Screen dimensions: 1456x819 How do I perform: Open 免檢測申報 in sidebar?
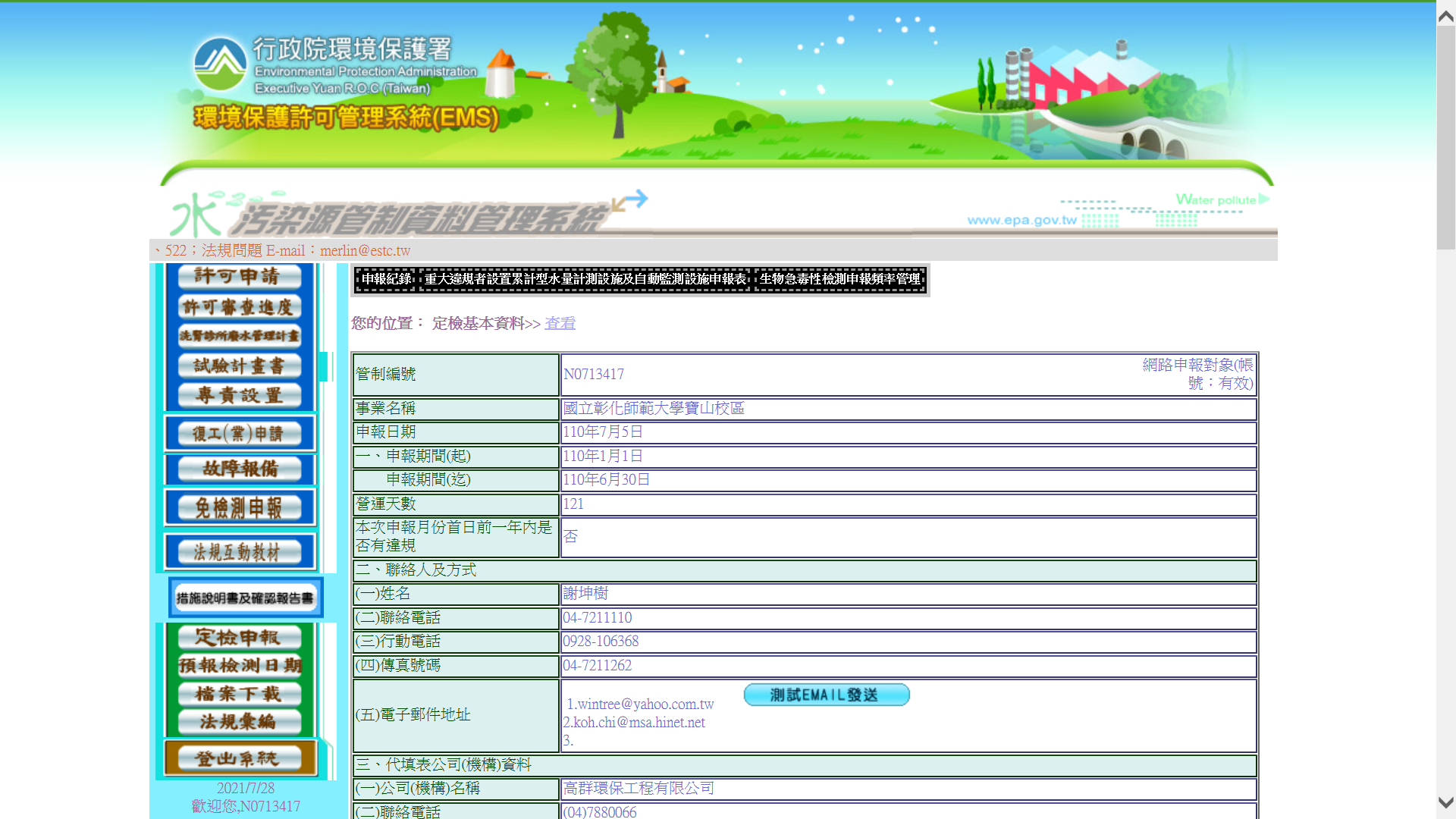click(240, 507)
